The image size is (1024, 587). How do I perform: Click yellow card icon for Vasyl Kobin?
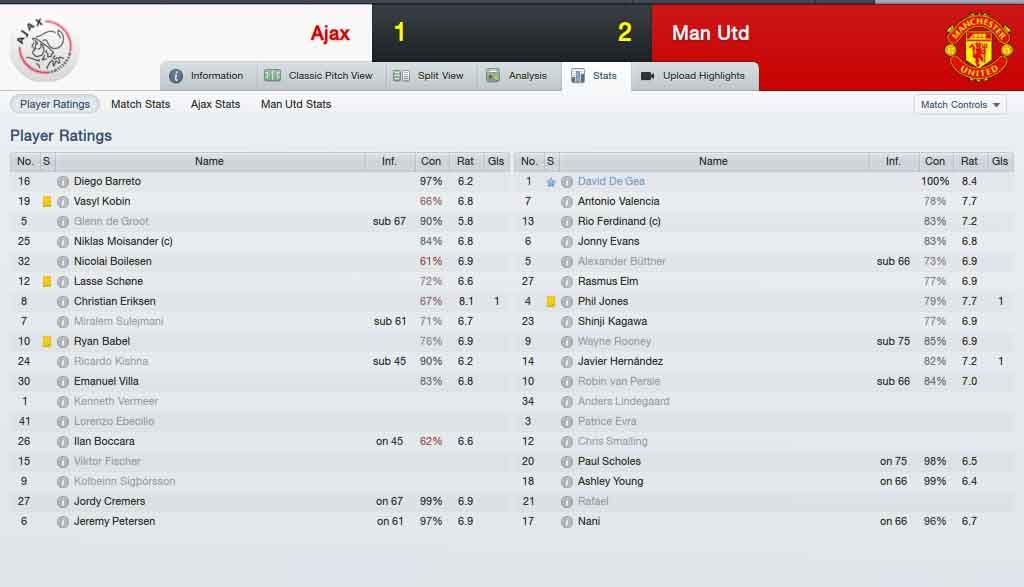point(46,202)
